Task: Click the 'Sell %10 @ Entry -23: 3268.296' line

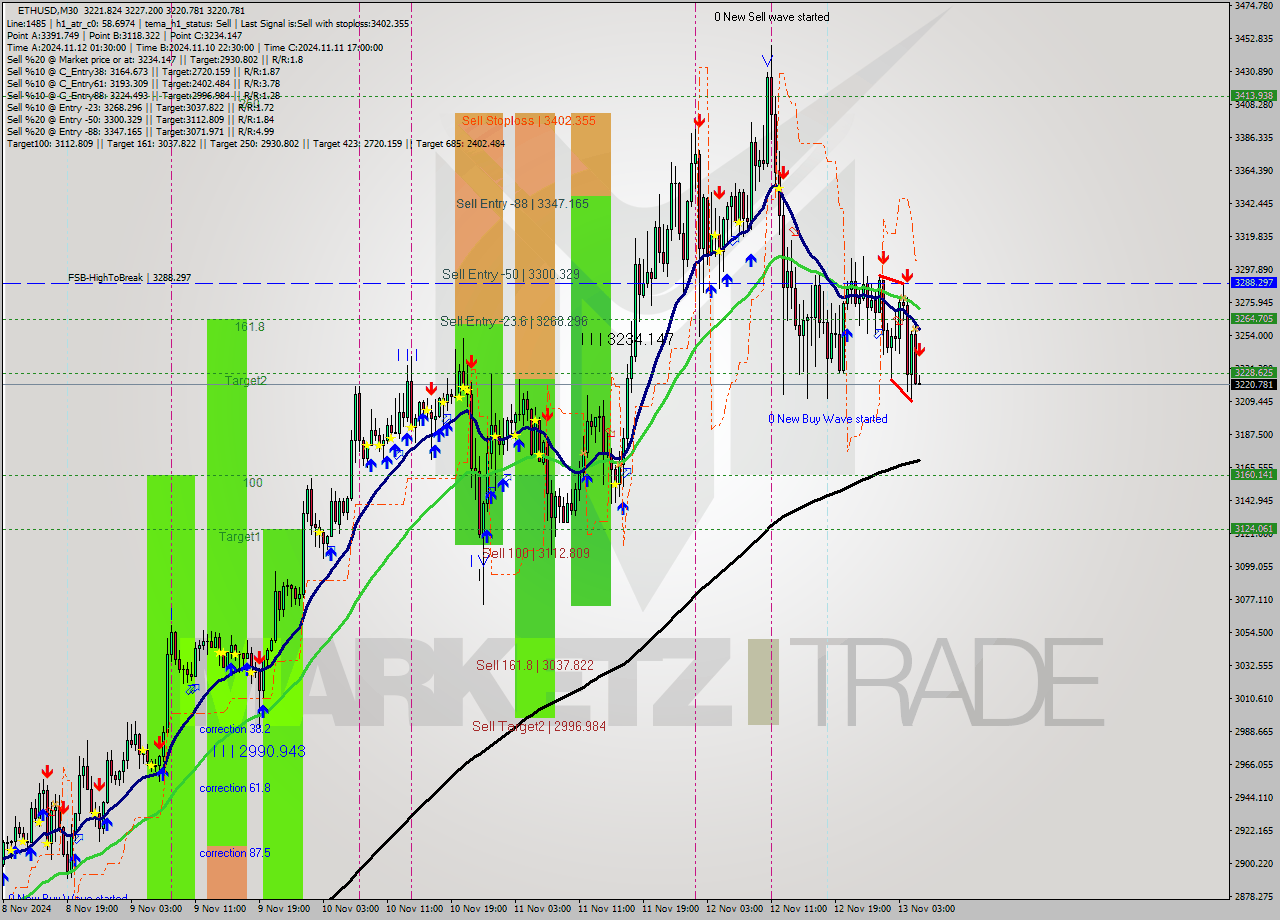Action: pyautogui.click(x=140, y=108)
